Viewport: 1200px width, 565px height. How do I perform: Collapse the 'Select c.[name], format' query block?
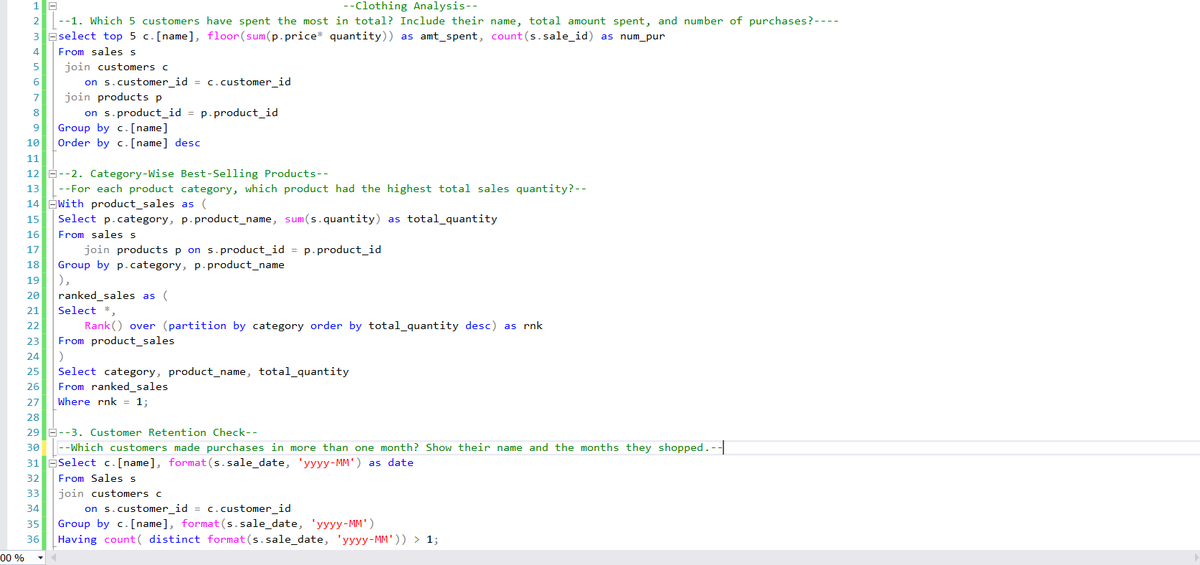point(52,463)
